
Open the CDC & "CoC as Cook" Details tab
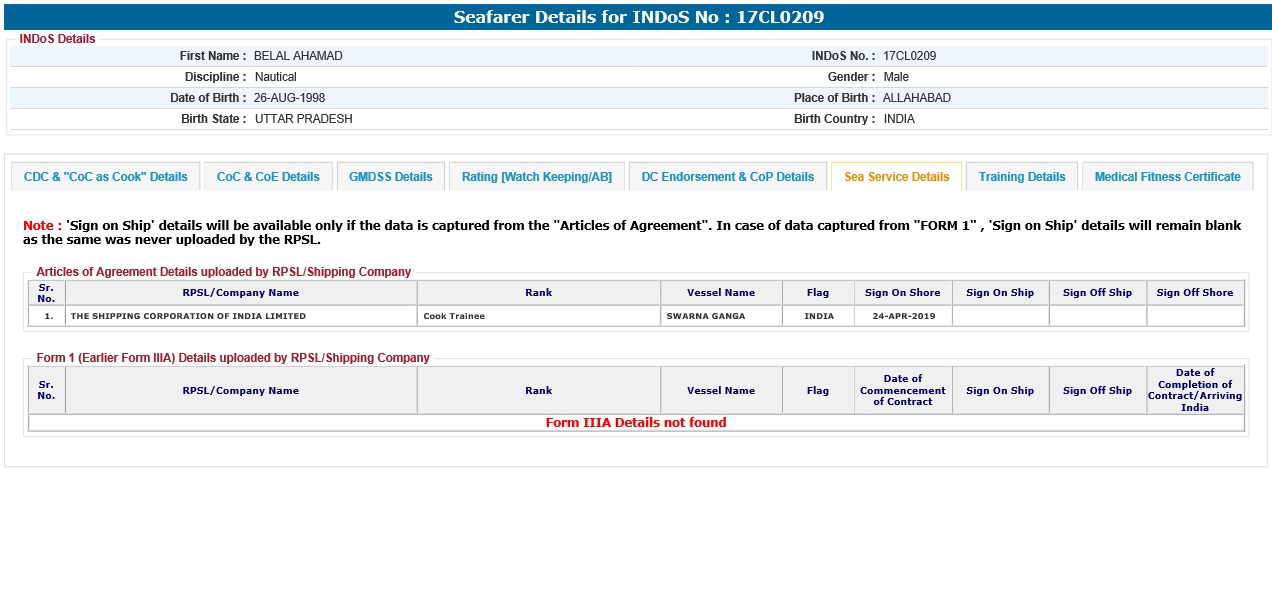point(105,177)
